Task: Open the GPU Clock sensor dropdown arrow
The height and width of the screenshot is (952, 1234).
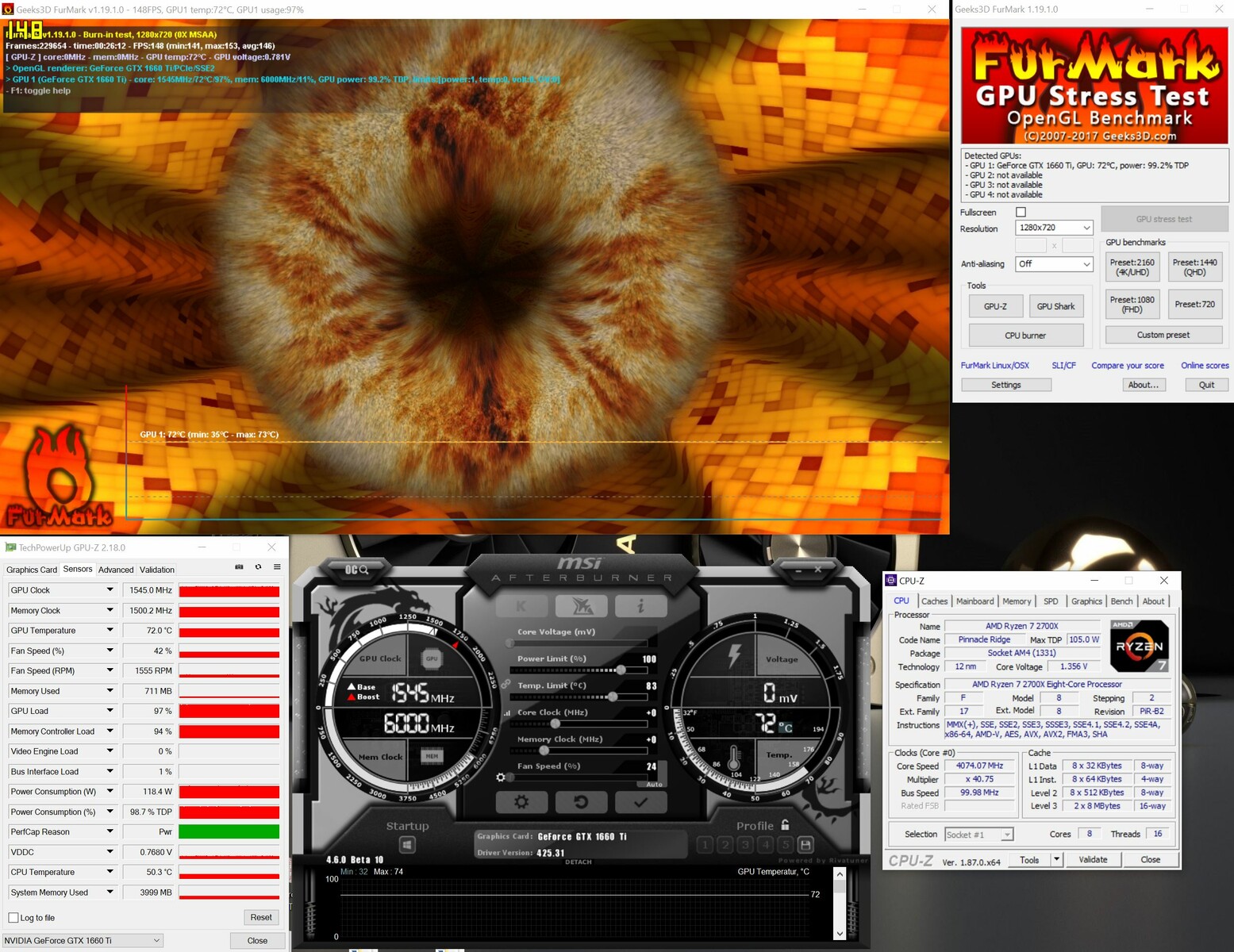Action: point(110,589)
